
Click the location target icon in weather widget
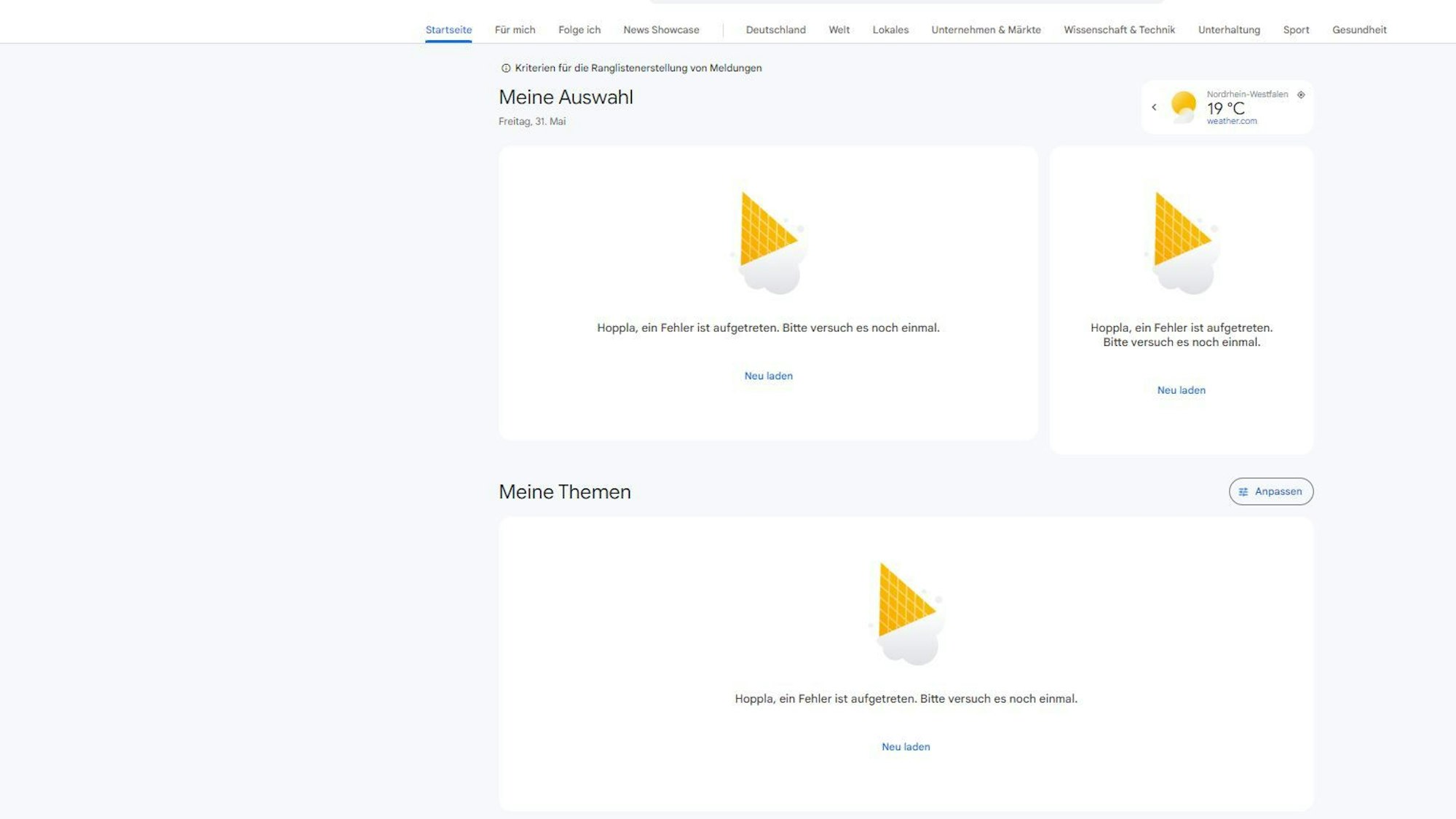(x=1301, y=95)
